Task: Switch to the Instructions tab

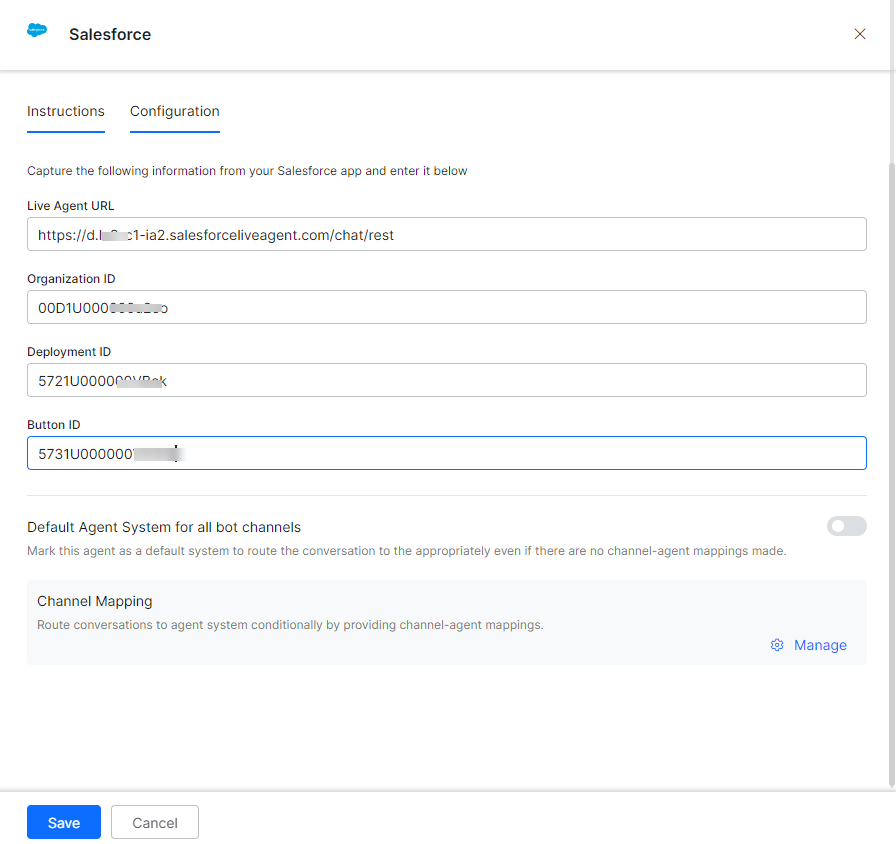Action: [x=66, y=111]
